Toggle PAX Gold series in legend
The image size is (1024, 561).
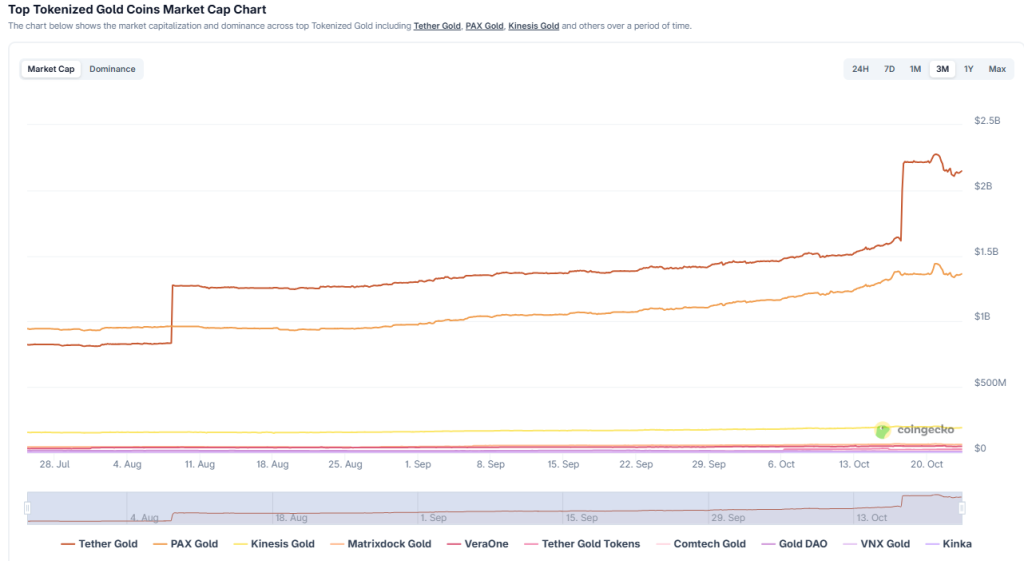pos(186,544)
